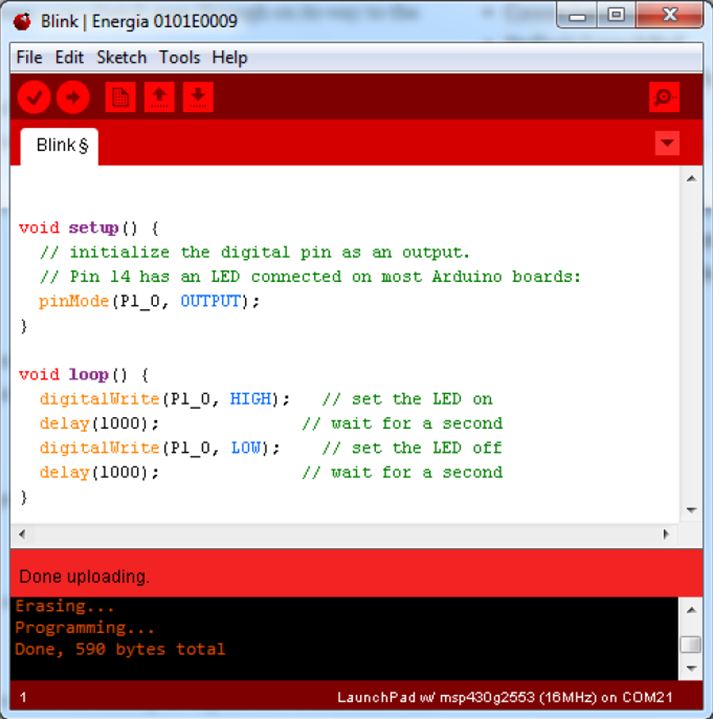
Task: Click the console scroll up arrow
Action: click(x=691, y=610)
